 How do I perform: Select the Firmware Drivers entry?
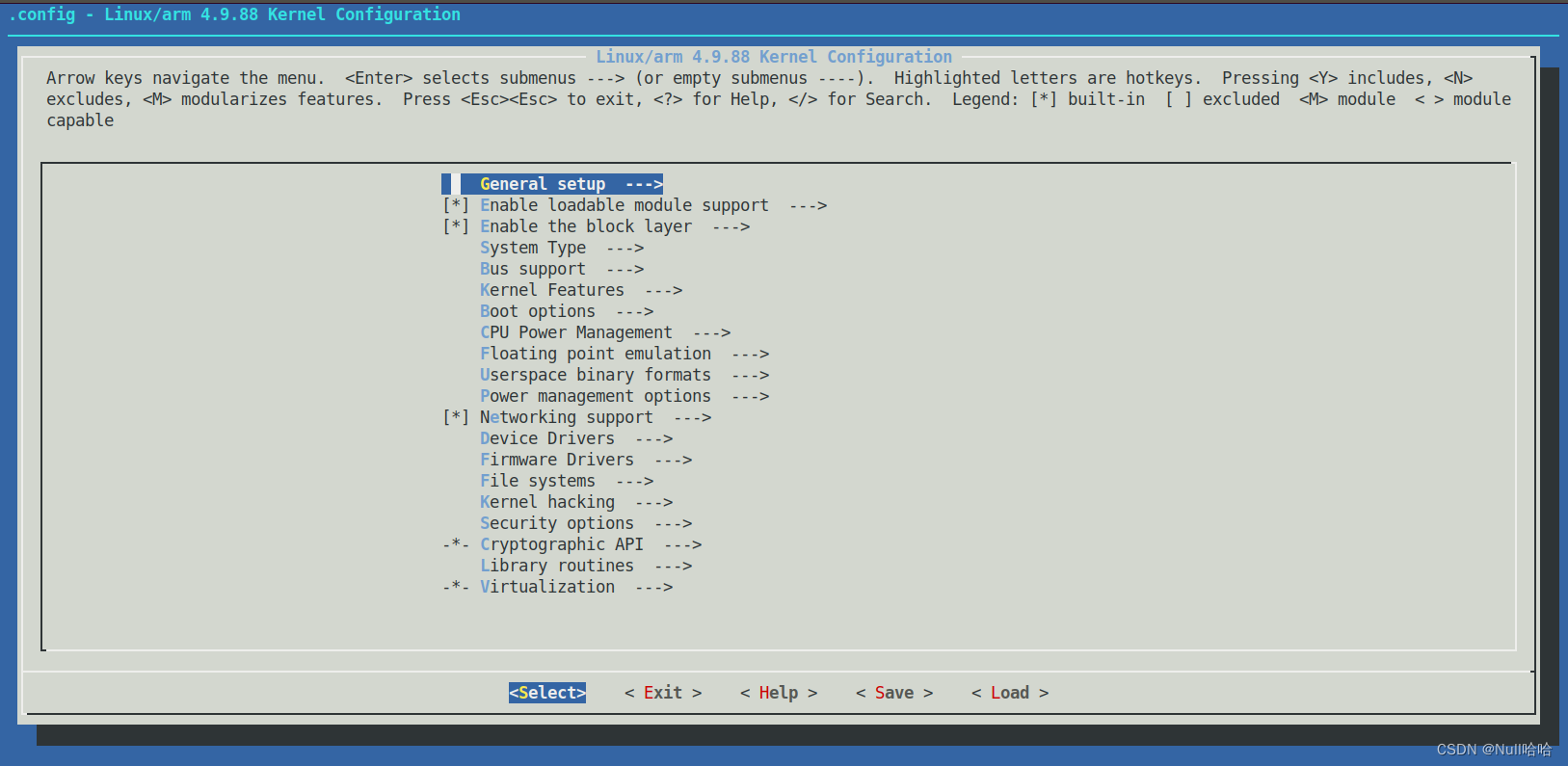pyautogui.click(x=557, y=460)
